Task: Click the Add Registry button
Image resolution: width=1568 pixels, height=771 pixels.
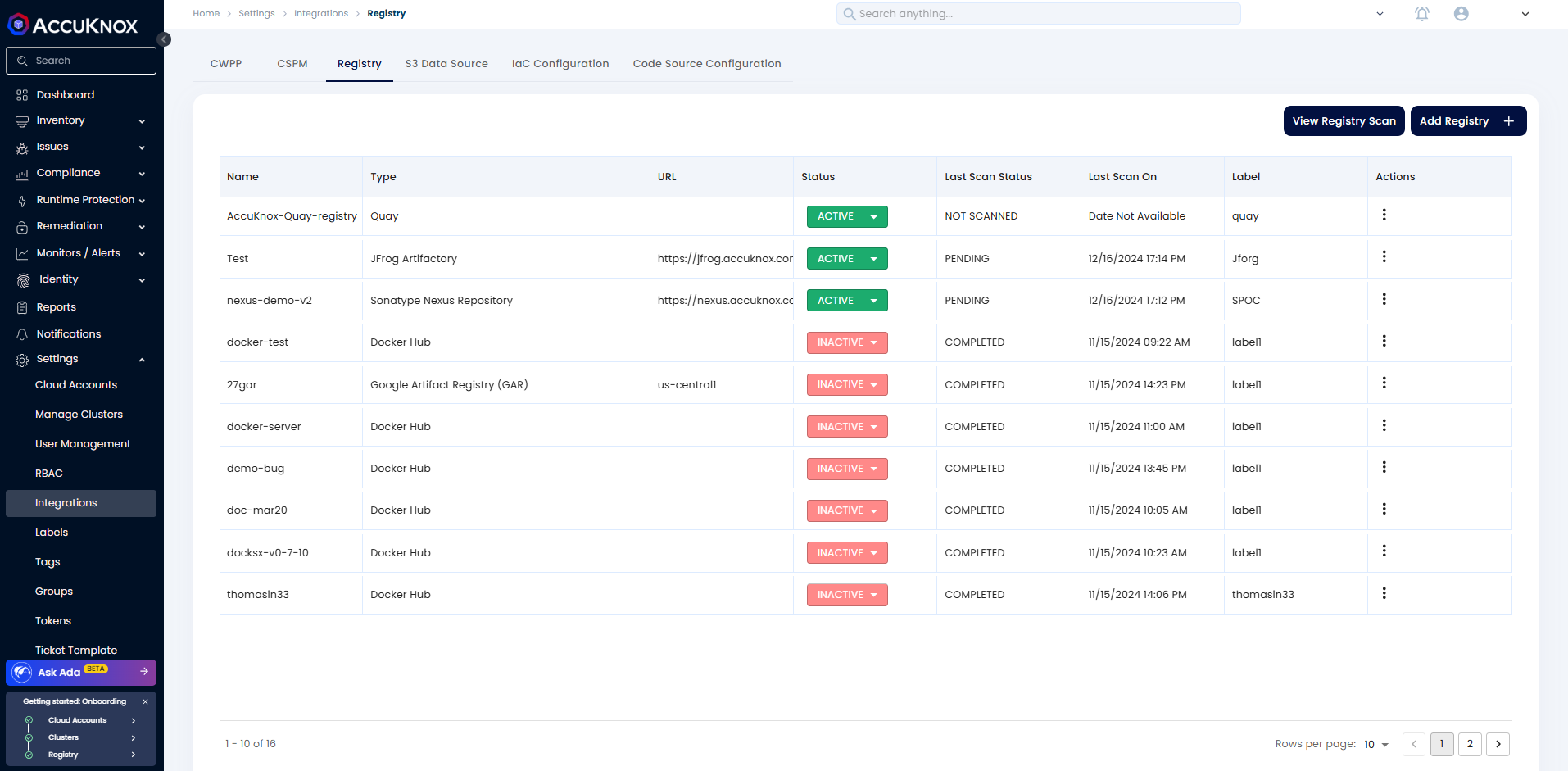Action: point(1468,120)
